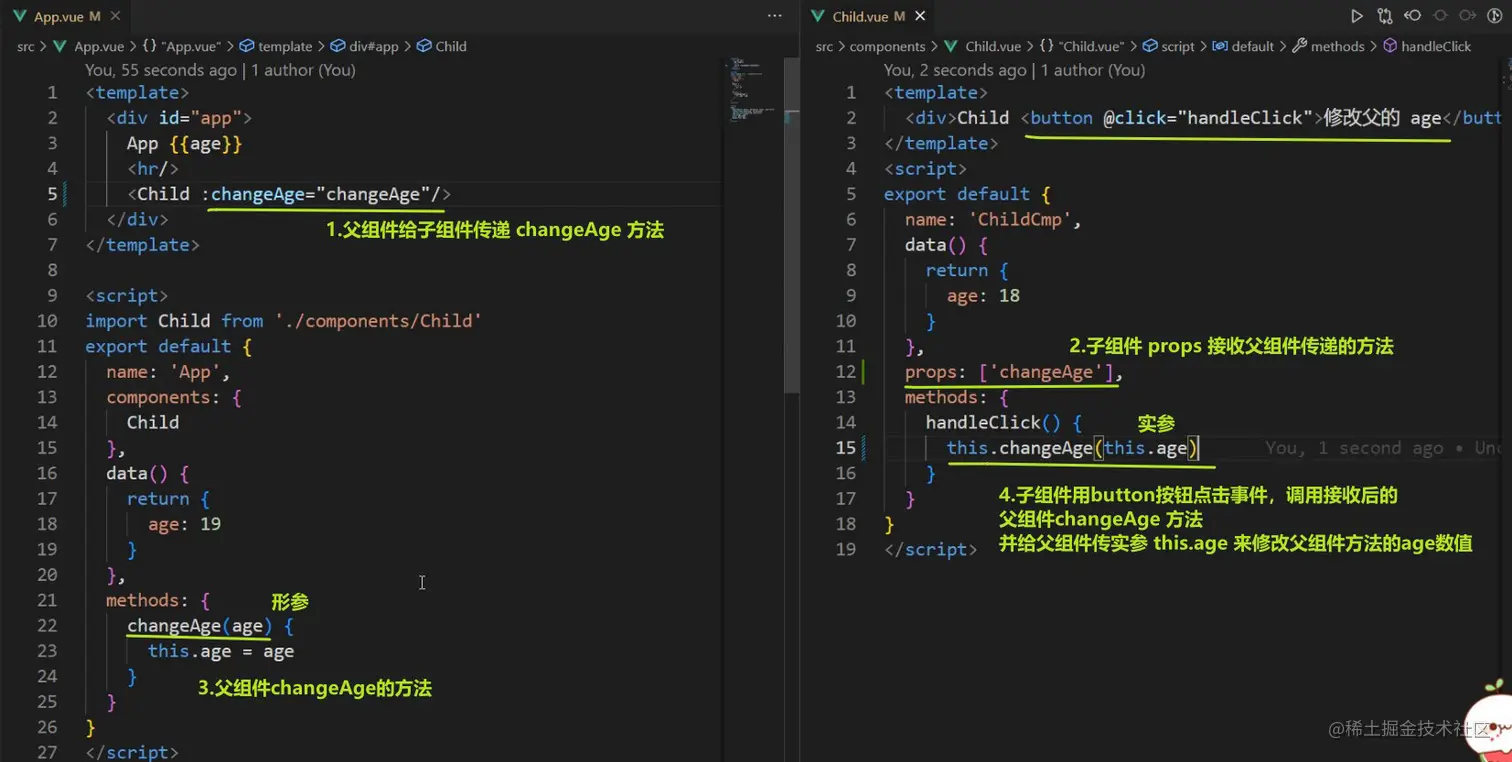
Task: Click "export default {" in Child.vue
Action: [x=967, y=194]
